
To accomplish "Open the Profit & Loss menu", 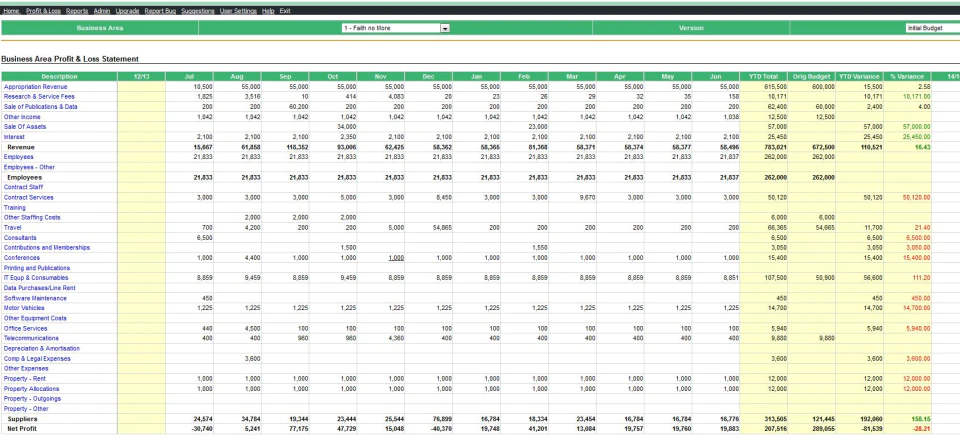I will (x=43, y=11).
